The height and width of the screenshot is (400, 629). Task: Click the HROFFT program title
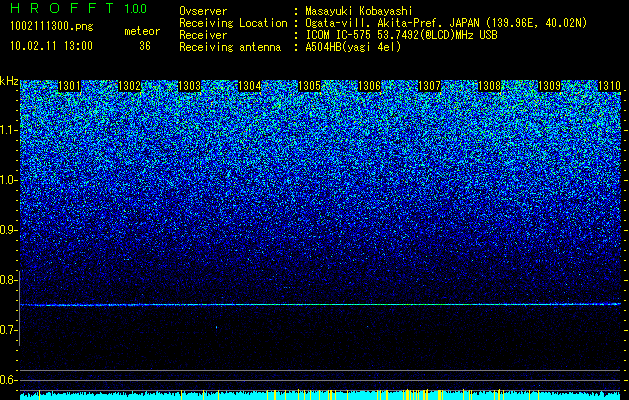point(63,8)
